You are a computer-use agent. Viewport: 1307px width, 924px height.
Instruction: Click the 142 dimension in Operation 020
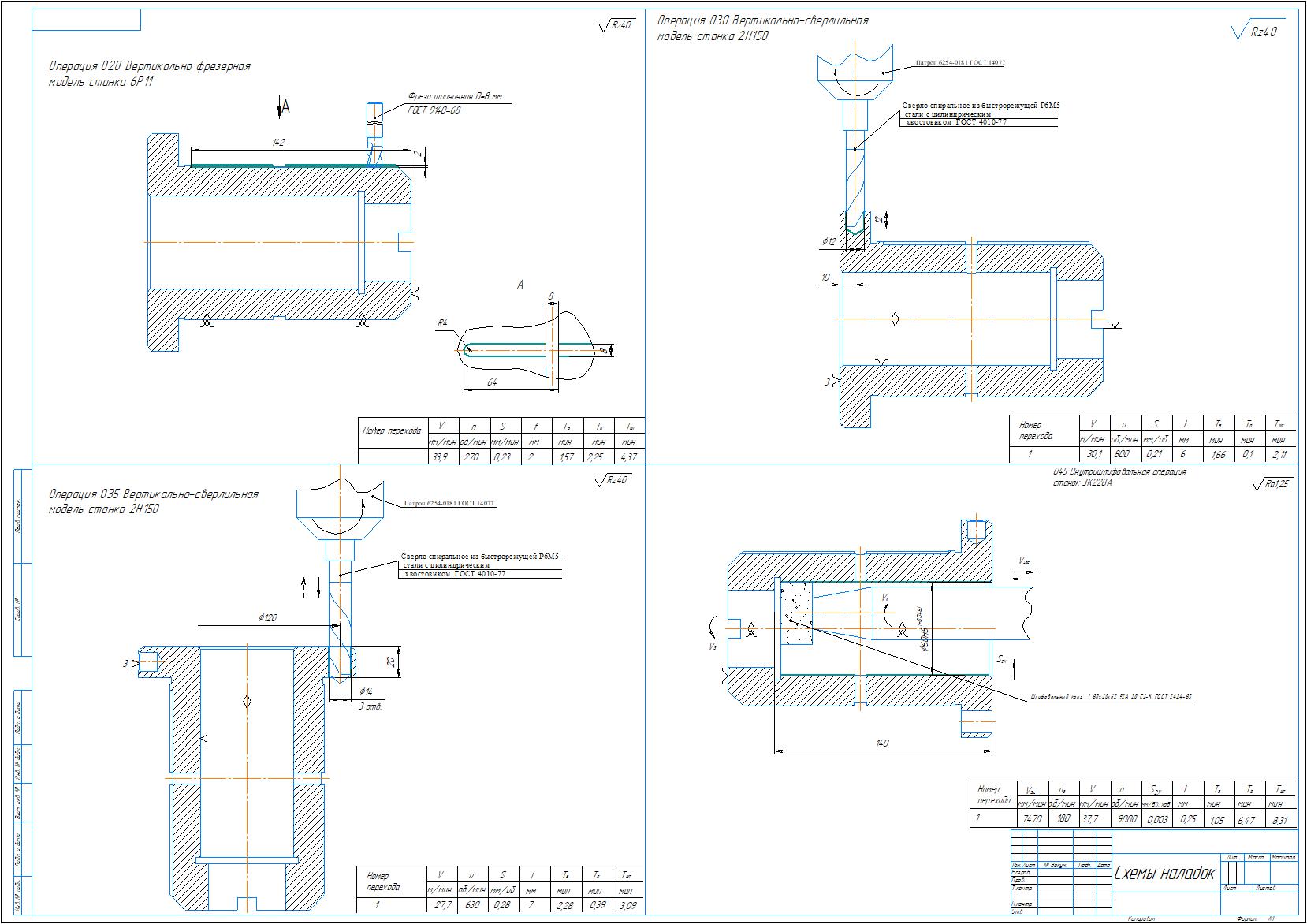277,143
